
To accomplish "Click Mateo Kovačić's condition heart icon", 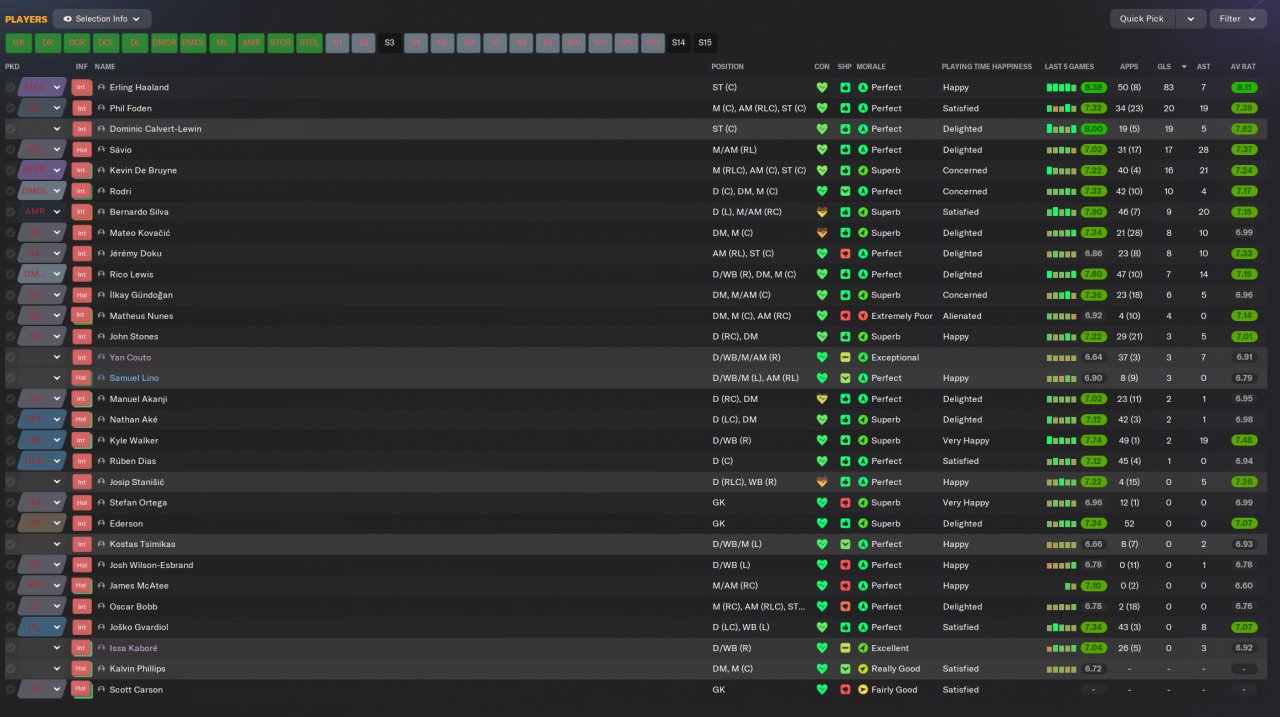I will (822, 233).
